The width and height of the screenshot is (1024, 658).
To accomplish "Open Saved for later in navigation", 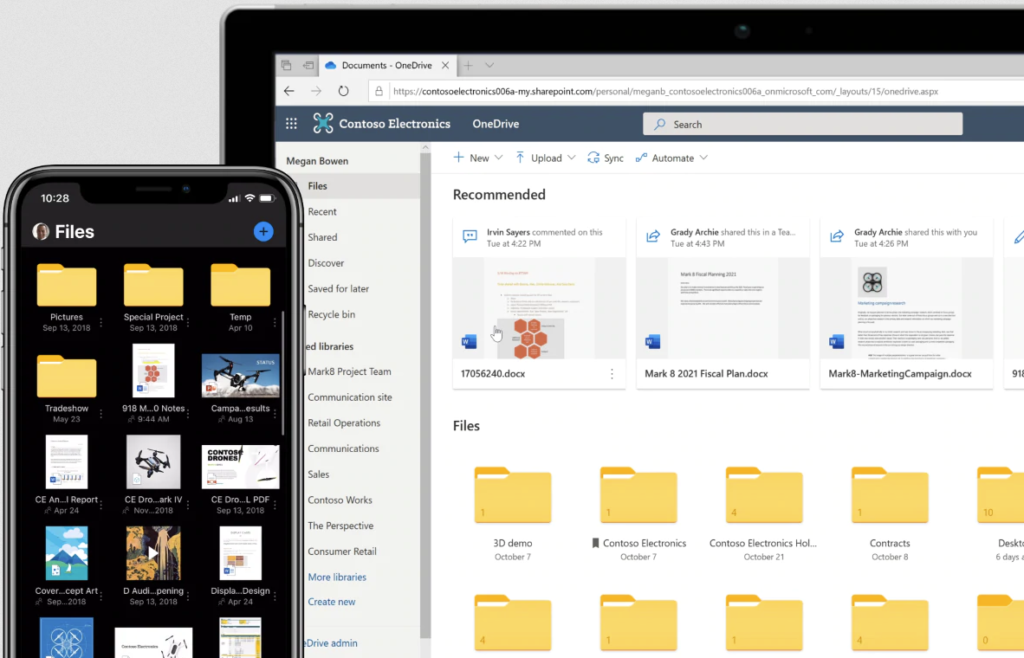I will tap(338, 289).
